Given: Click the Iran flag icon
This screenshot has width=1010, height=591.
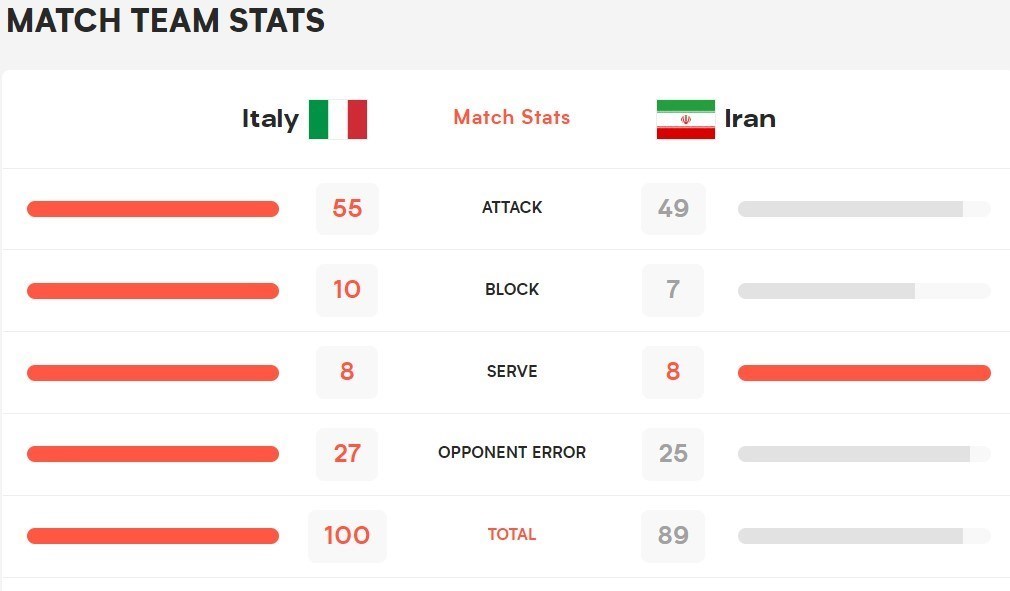Looking at the screenshot, I should pos(685,119).
